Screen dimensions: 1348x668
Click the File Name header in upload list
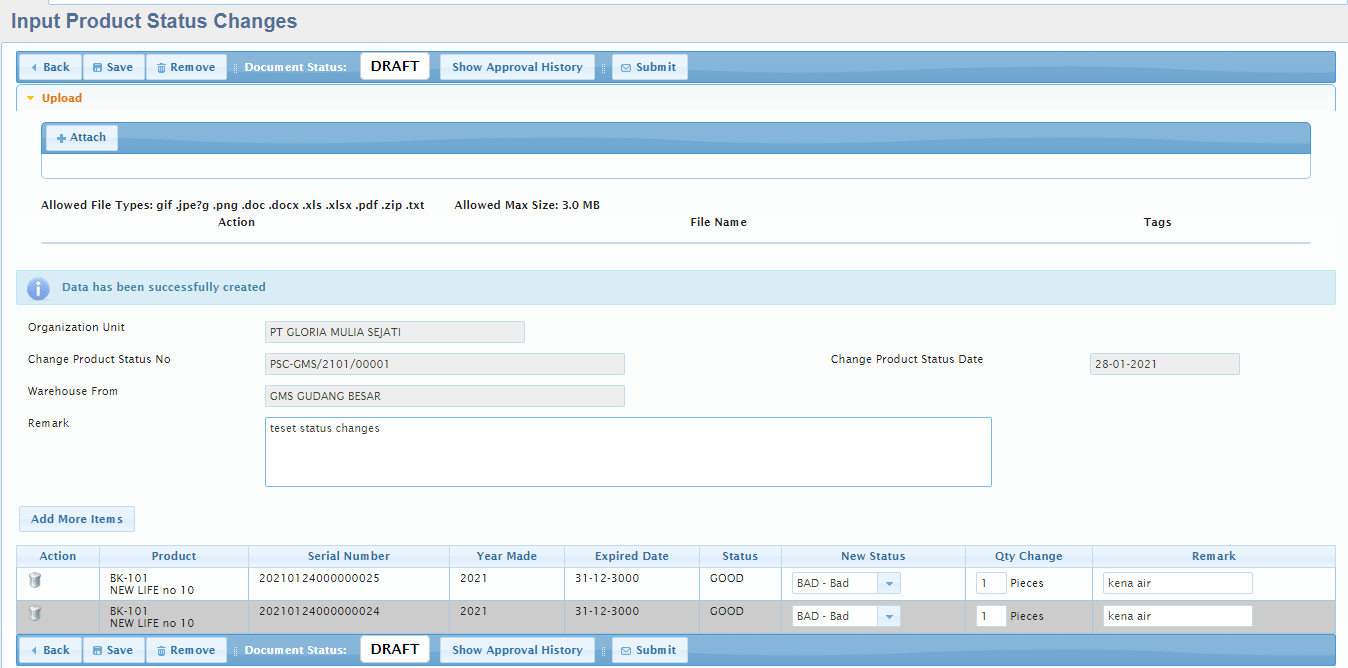[x=718, y=222]
